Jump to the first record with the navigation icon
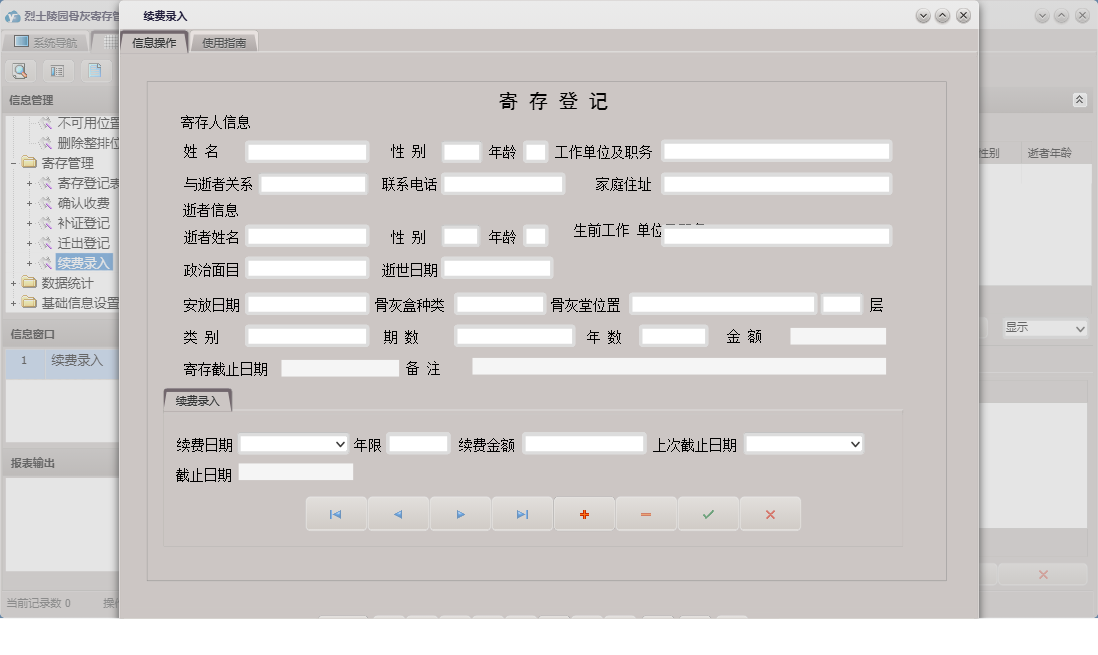Screen dimensions: 1098x655 [x=336, y=513]
